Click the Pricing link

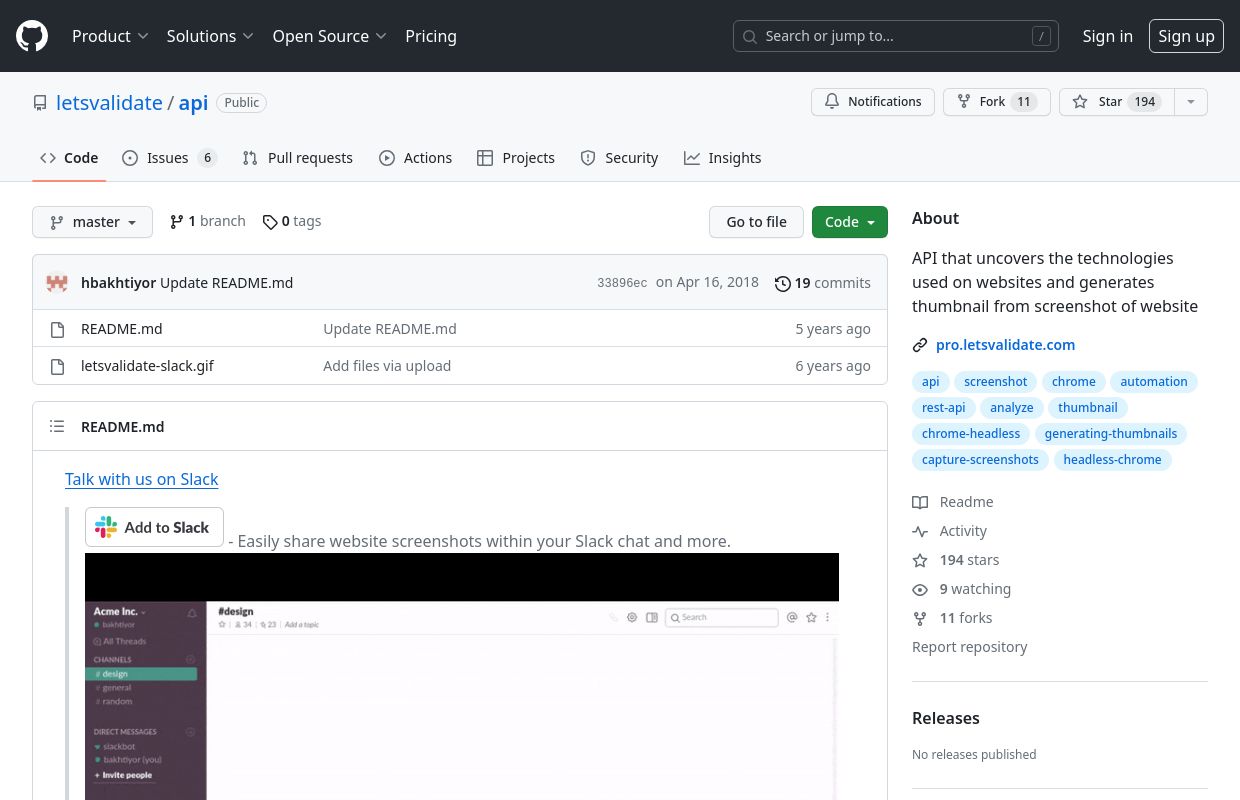point(431,36)
